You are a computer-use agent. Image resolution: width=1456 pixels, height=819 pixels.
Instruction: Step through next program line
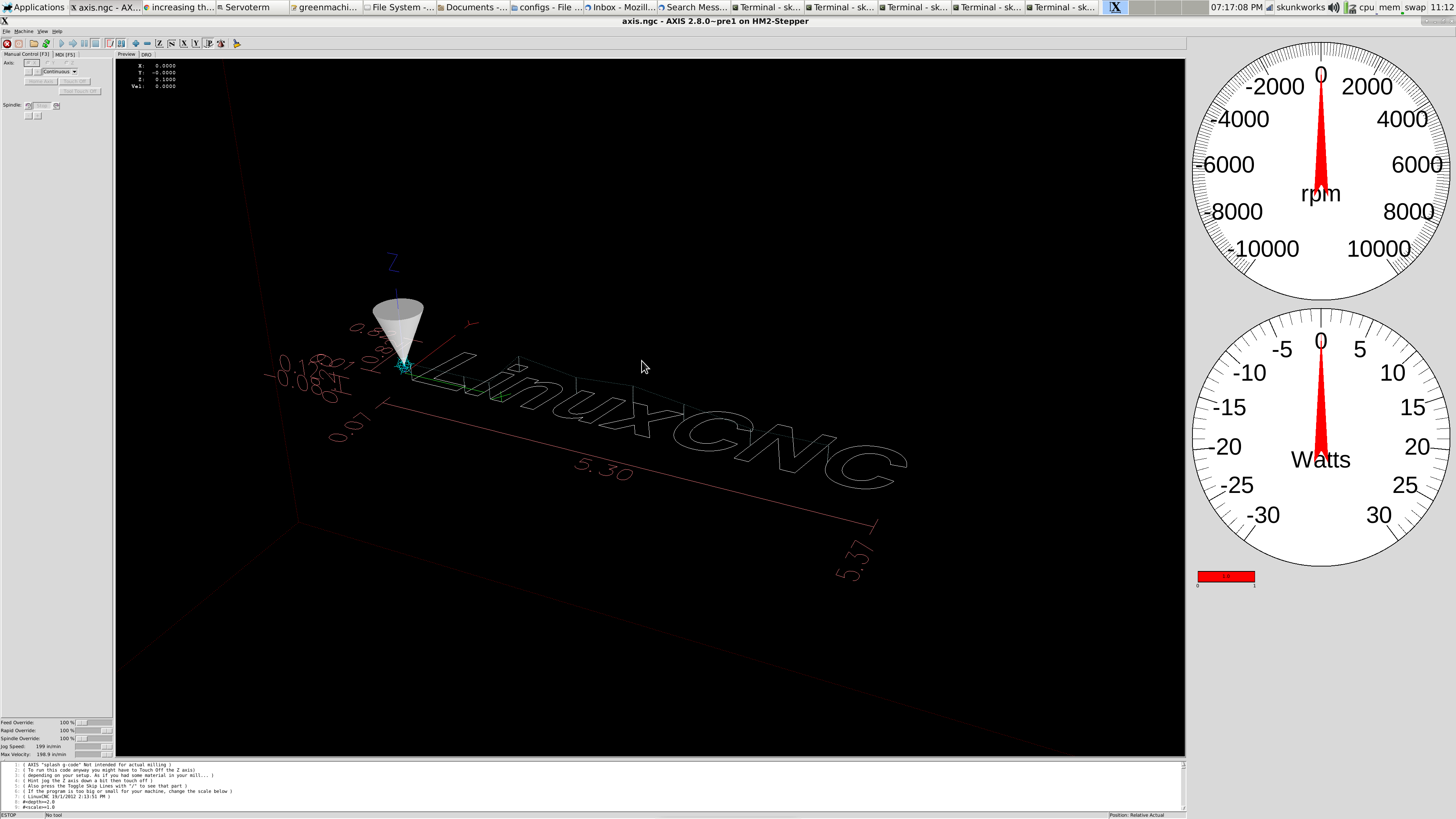tap(72, 44)
